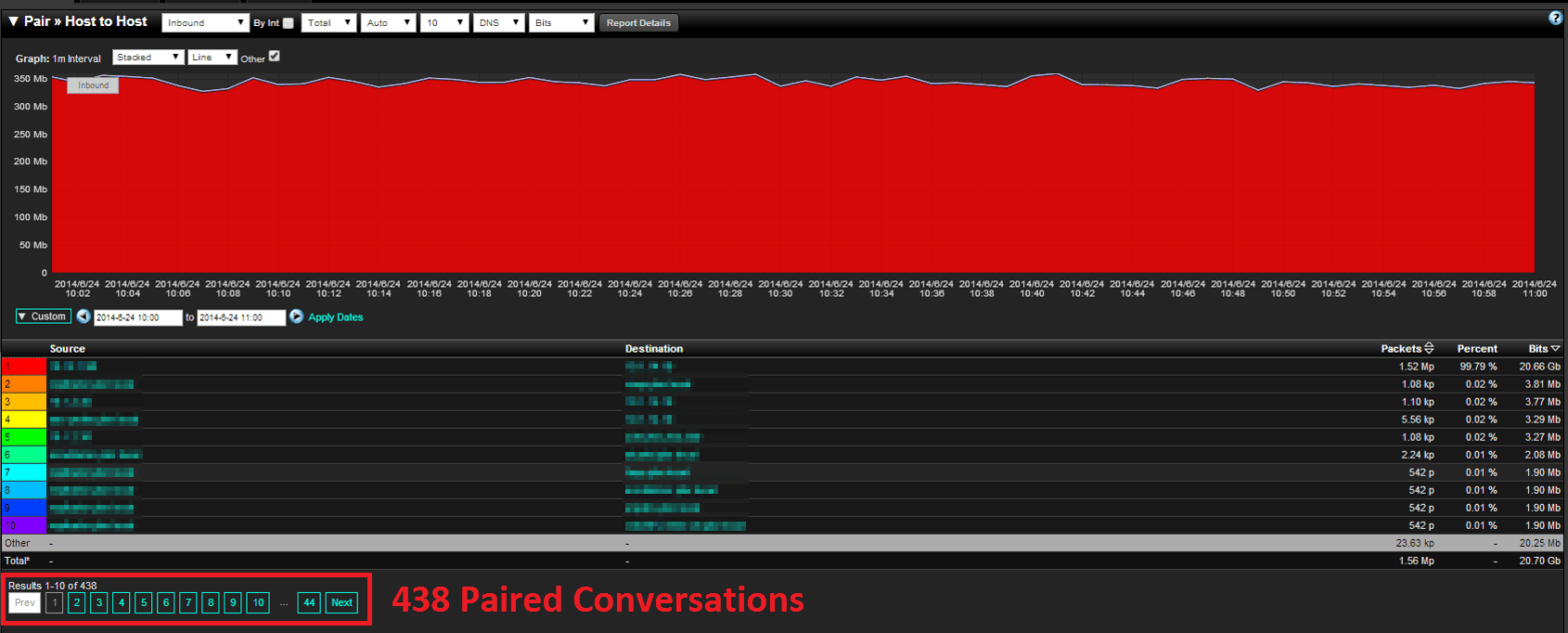Image resolution: width=1568 pixels, height=633 pixels.
Task: Click the orange color swatch for row 2
Action: pyautogui.click(x=24, y=384)
